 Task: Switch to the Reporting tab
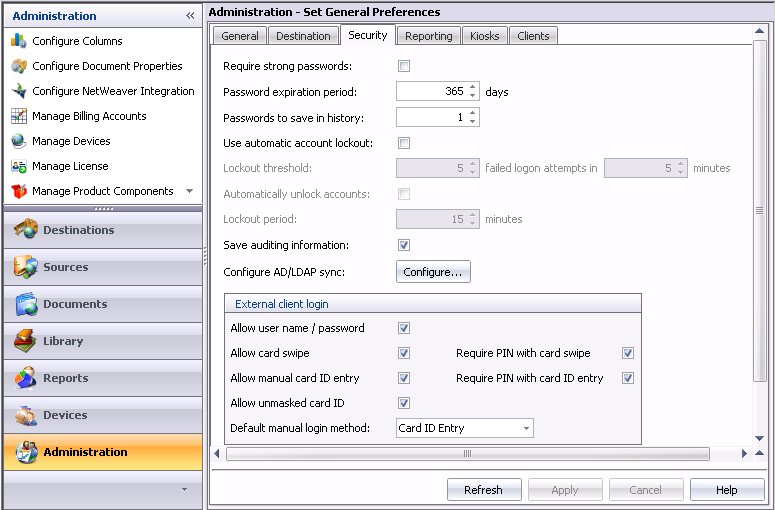tap(429, 36)
